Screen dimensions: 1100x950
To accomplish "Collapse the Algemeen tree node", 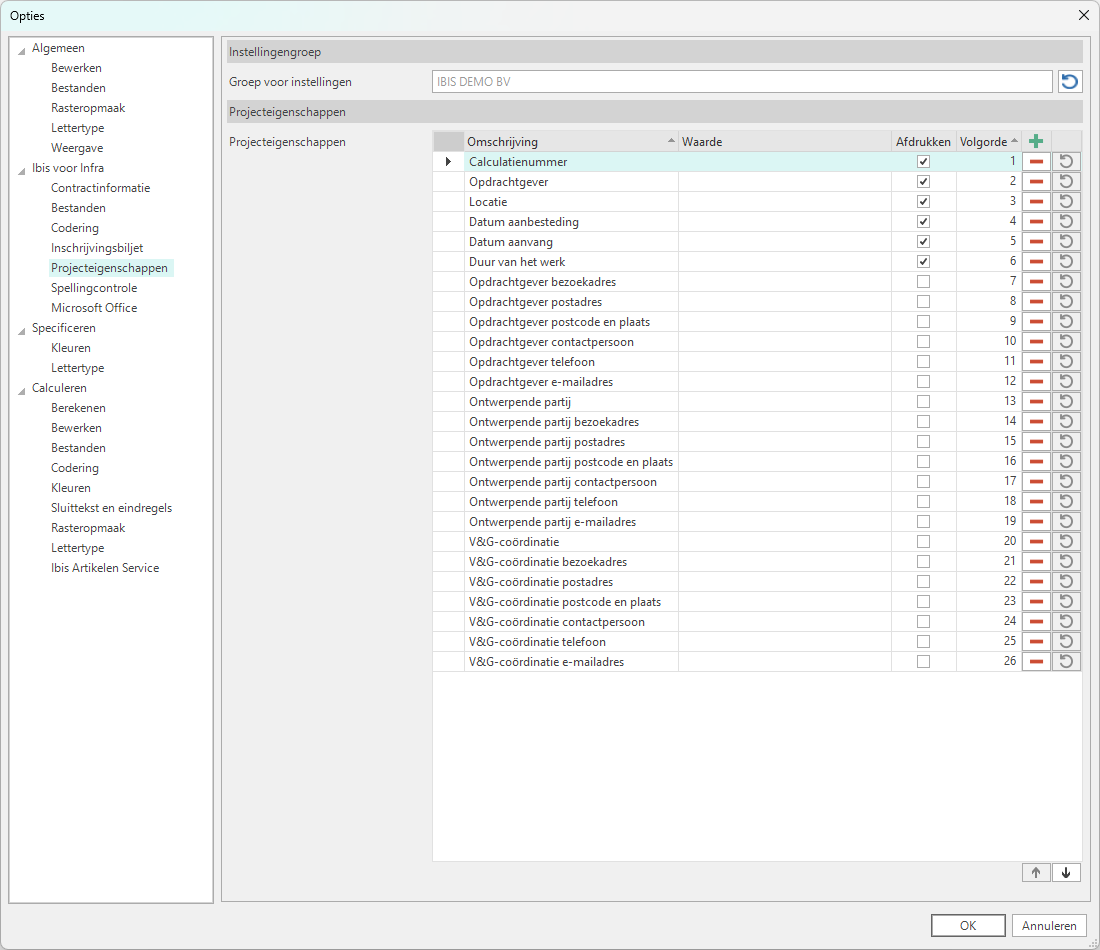I will [x=22, y=49].
